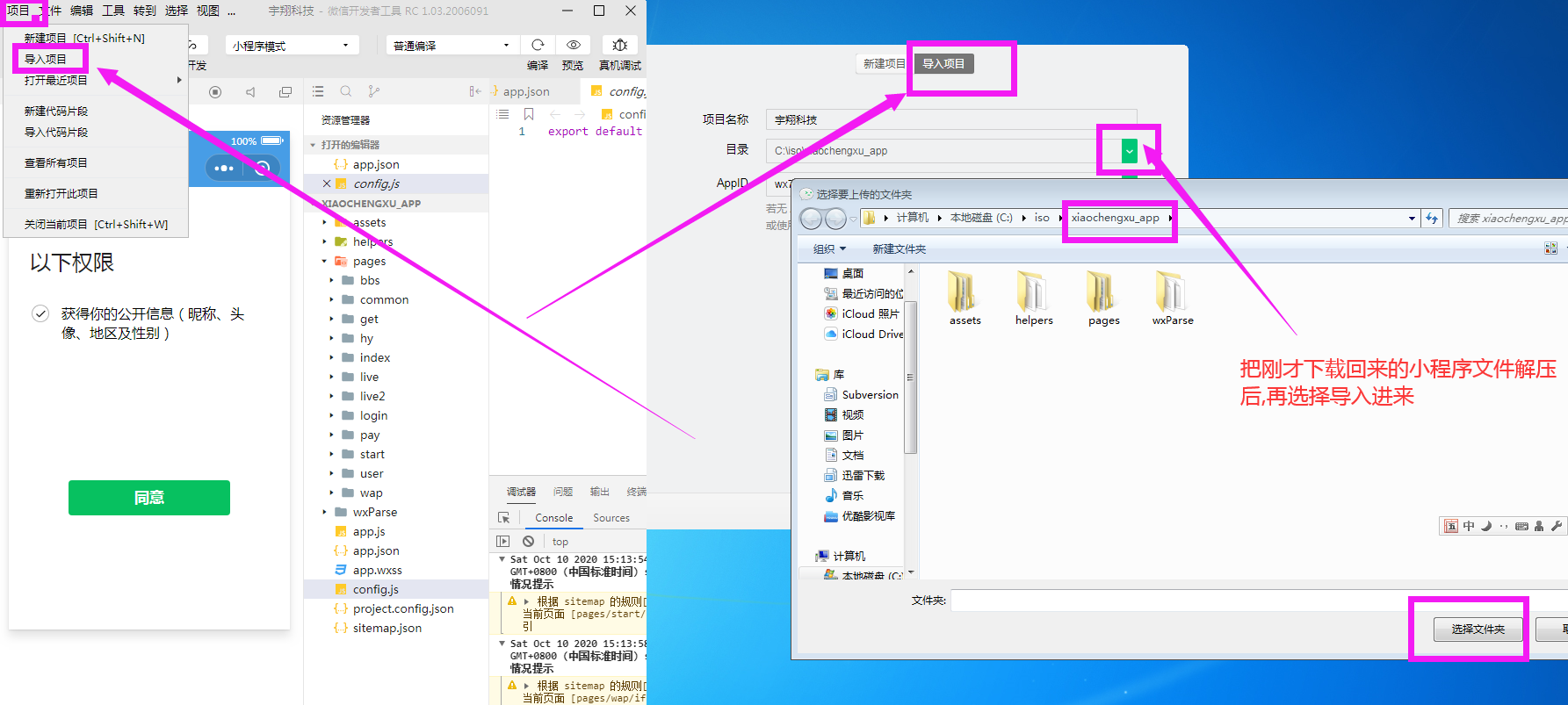Open the search icon in the editor sidebar
This screenshot has height=705, width=1568.
pyautogui.click(x=346, y=91)
